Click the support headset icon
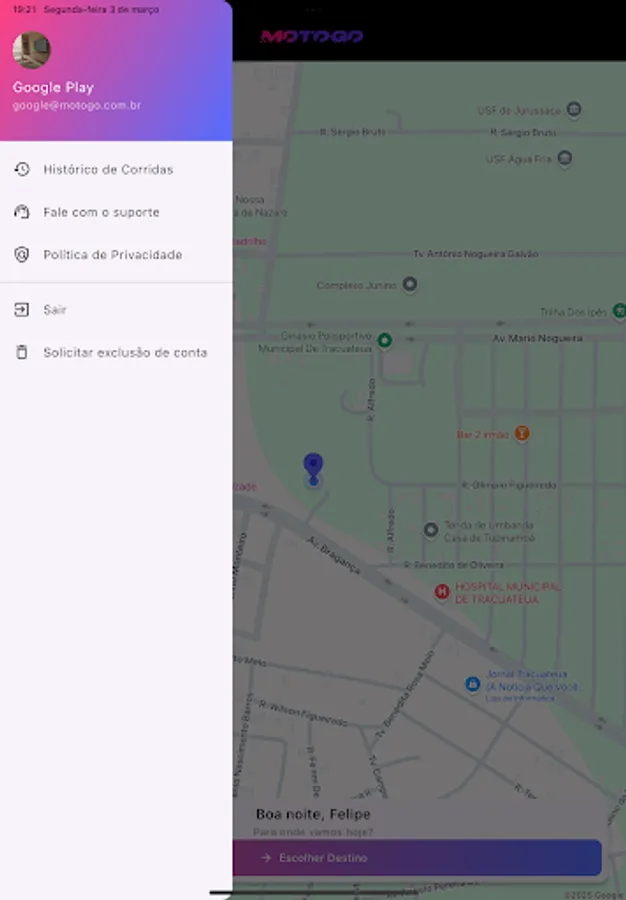Viewport: 626px width, 900px height. coord(22,212)
